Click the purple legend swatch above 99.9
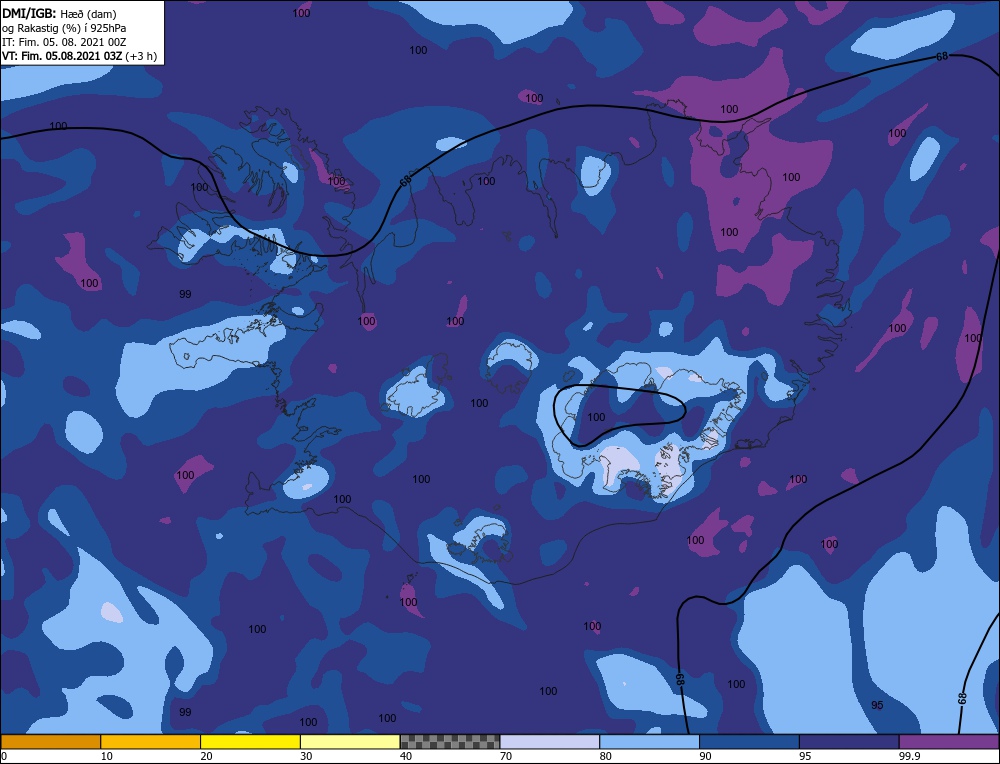 point(949,741)
